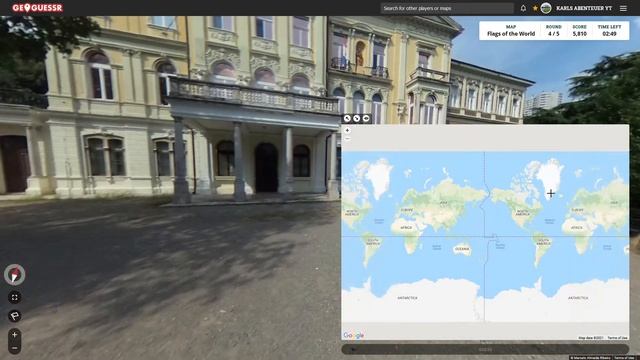Shrink the guess map with arrow icon

(x=356, y=118)
